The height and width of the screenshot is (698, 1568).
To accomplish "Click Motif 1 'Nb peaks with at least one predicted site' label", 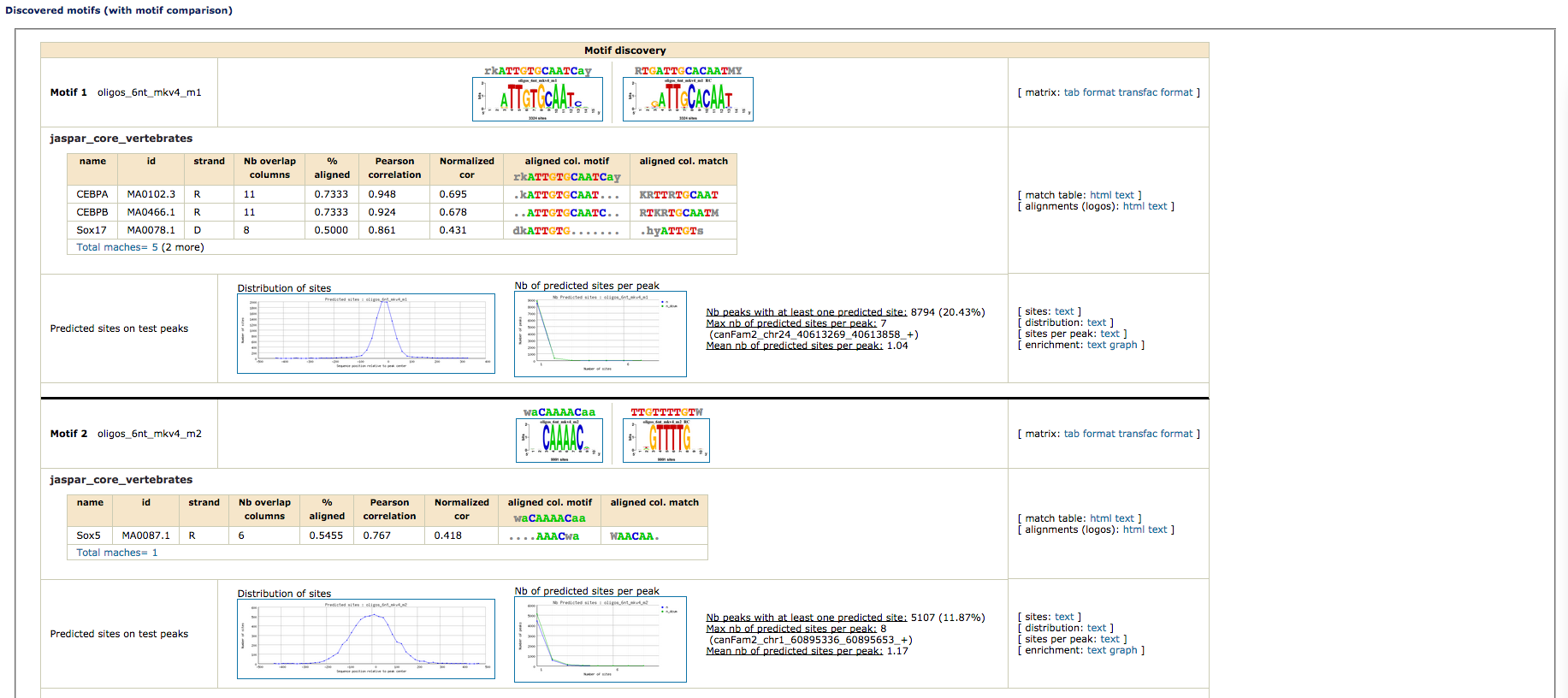I will point(807,312).
